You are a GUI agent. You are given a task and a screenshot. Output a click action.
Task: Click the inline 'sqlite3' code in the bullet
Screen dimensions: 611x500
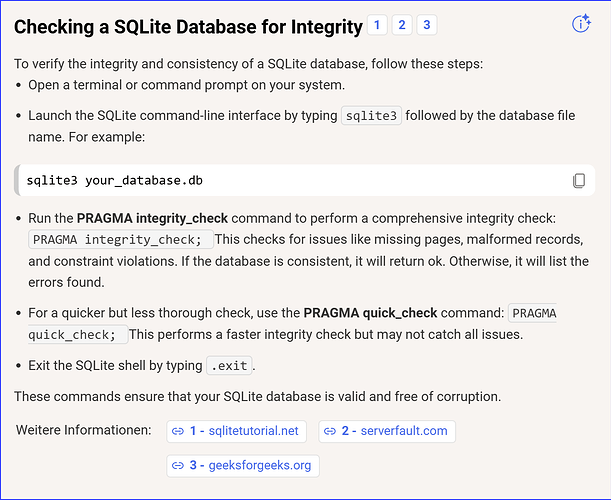[x=371, y=116]
